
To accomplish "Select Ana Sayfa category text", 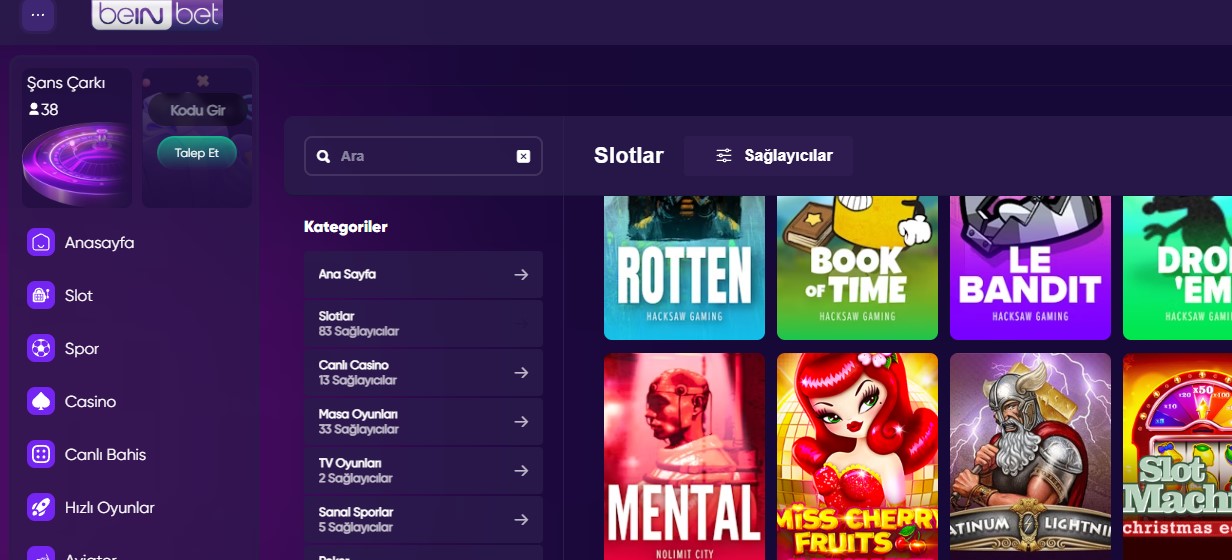I will 347,274.
